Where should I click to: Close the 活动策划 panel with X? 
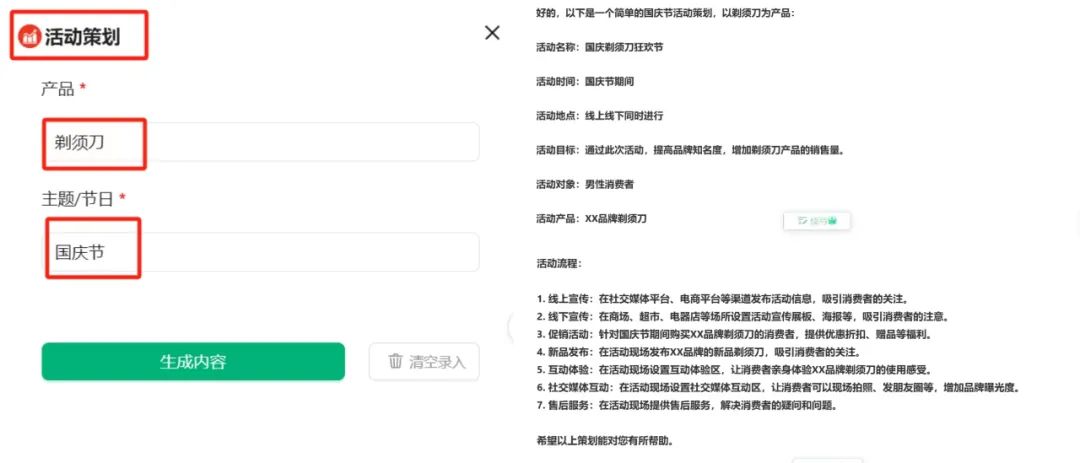click(492, 33)
